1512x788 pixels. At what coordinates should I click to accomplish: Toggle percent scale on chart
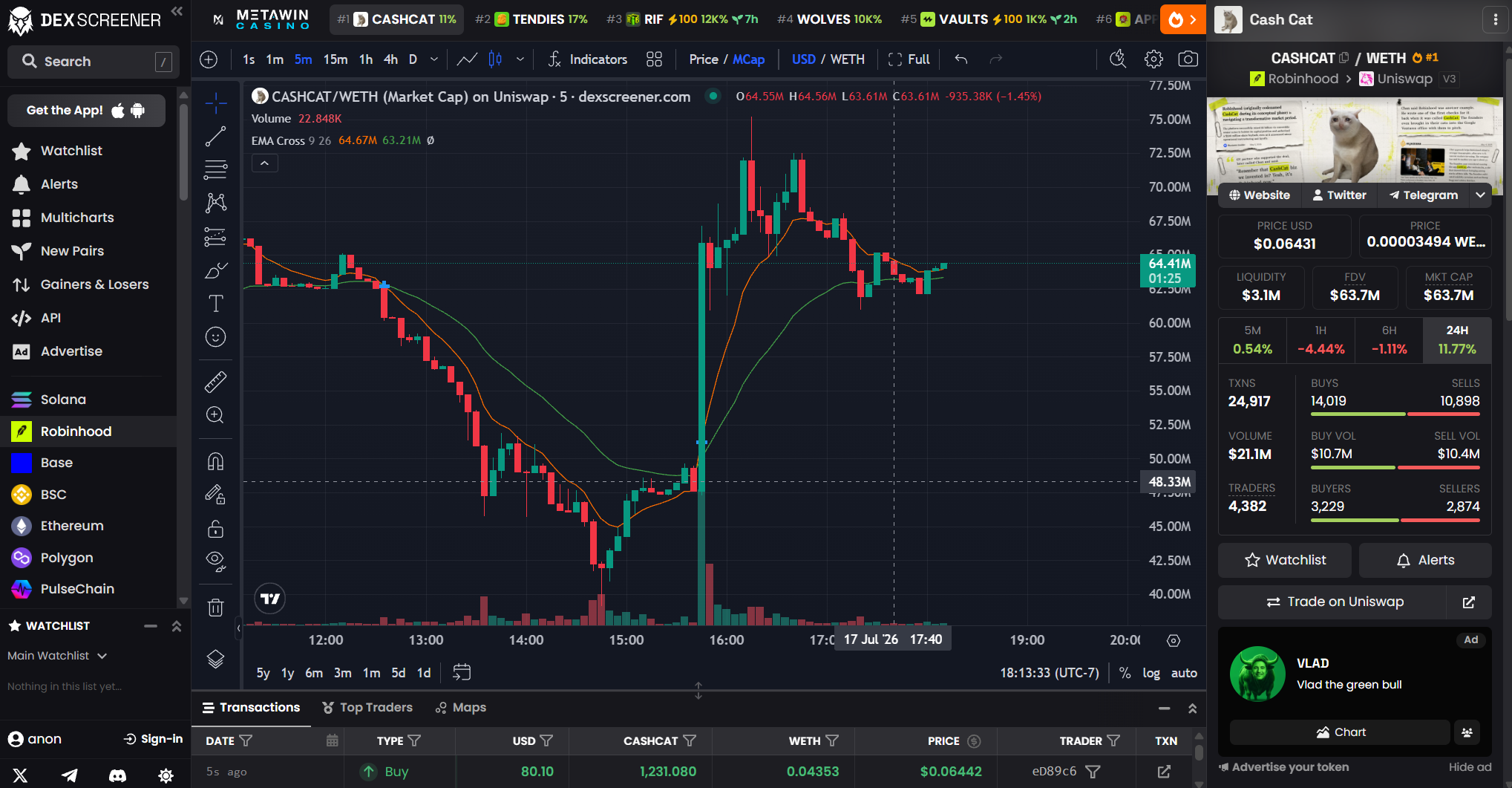[1125, 673]
